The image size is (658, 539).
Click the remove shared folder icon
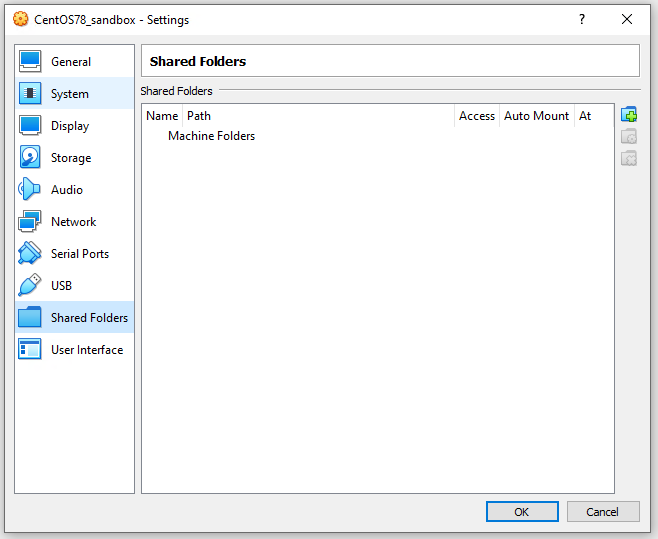pyautogui.click(x=629, y=159)
